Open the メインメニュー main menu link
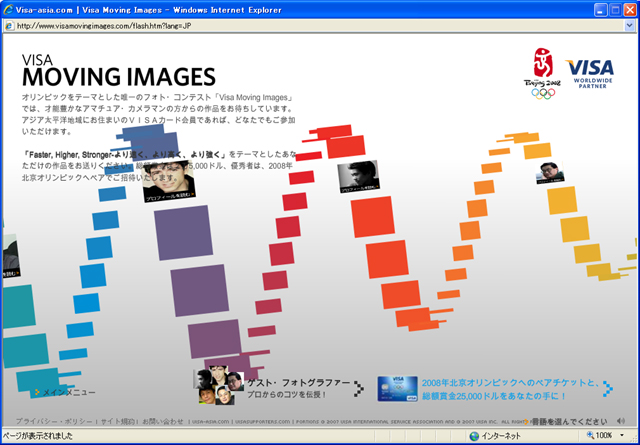 coord(65,392)
